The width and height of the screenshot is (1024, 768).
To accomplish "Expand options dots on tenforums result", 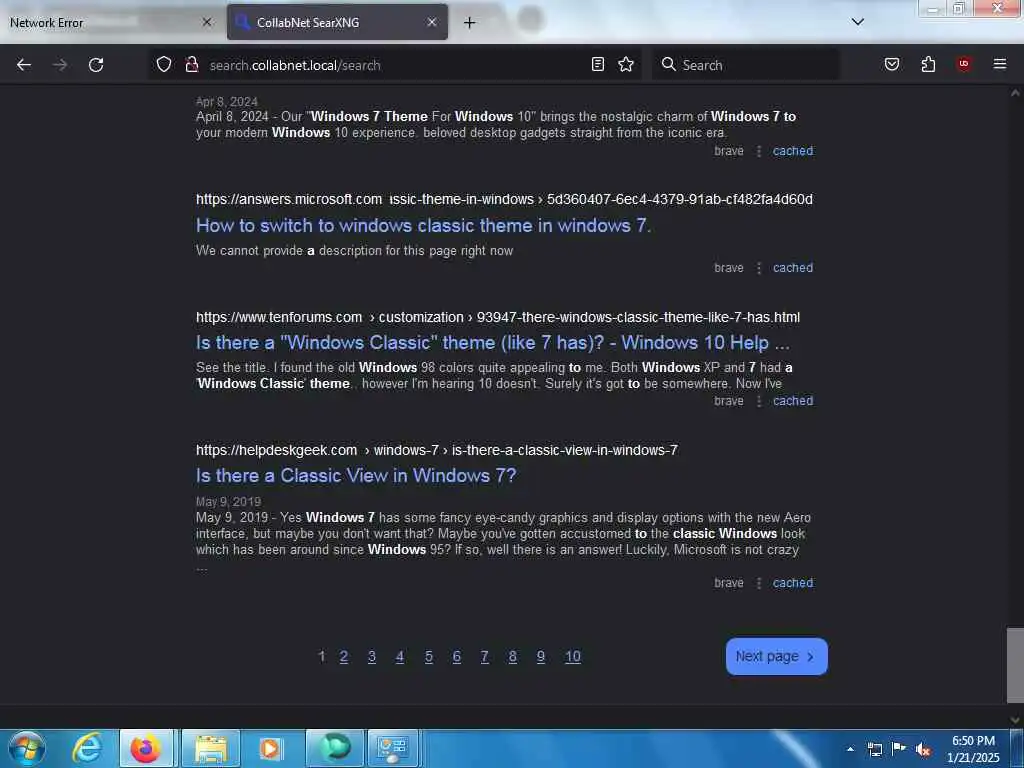I will point(759,401).
